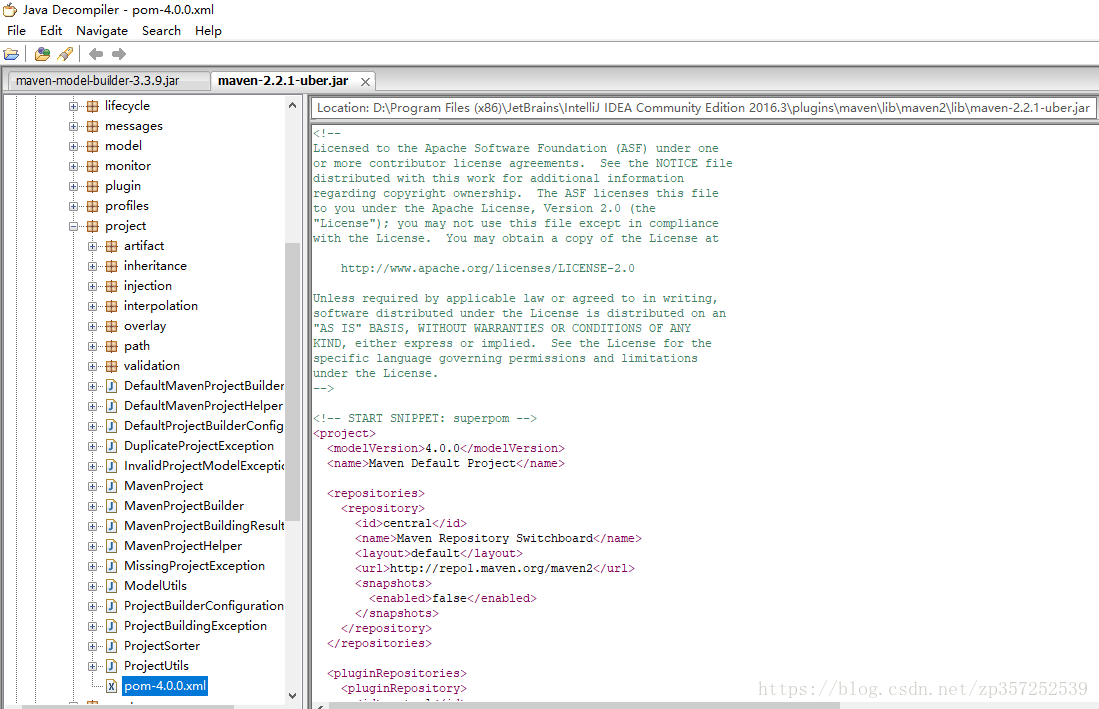This screenshot has width=1099, height=709.
Task: Click the inheritance package icon
Action: pos(111,266)
